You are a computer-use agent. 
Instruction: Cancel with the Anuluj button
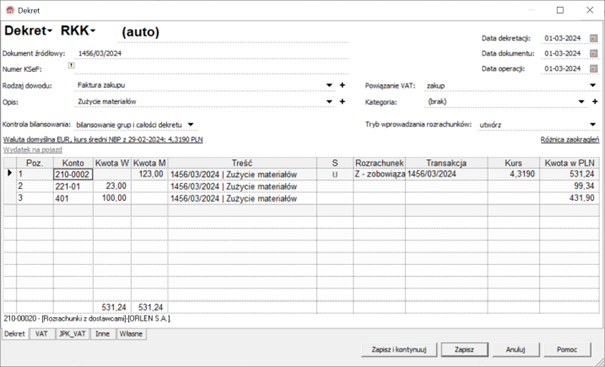coord(515,350)
